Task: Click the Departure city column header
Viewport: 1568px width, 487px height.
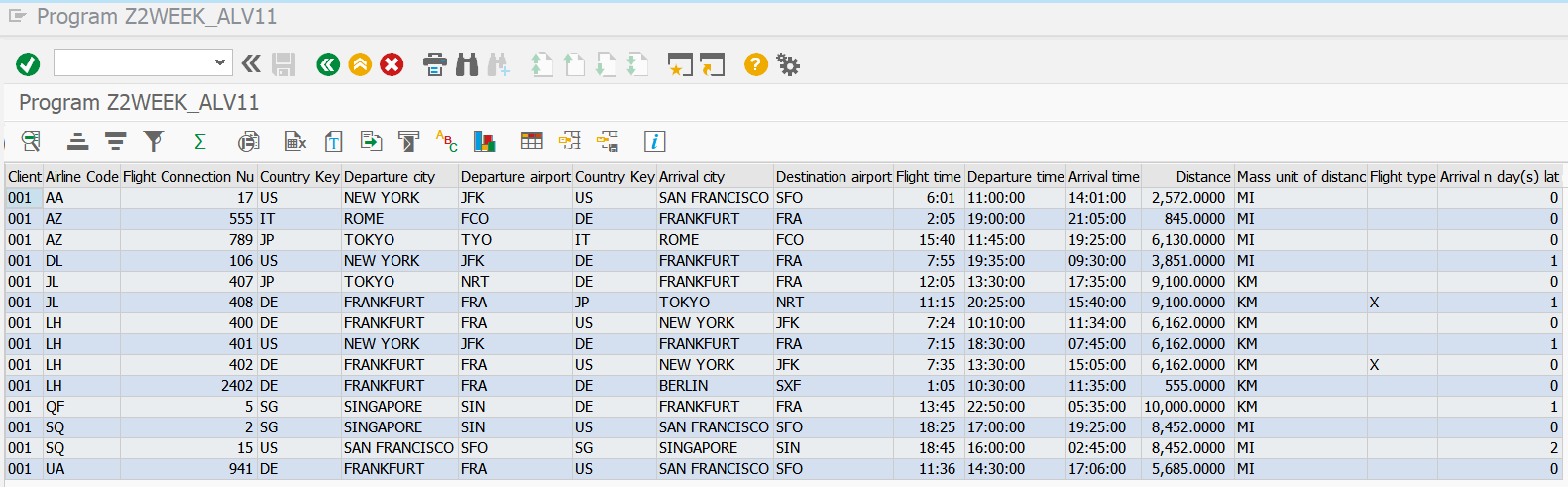Action: [399, 176]
